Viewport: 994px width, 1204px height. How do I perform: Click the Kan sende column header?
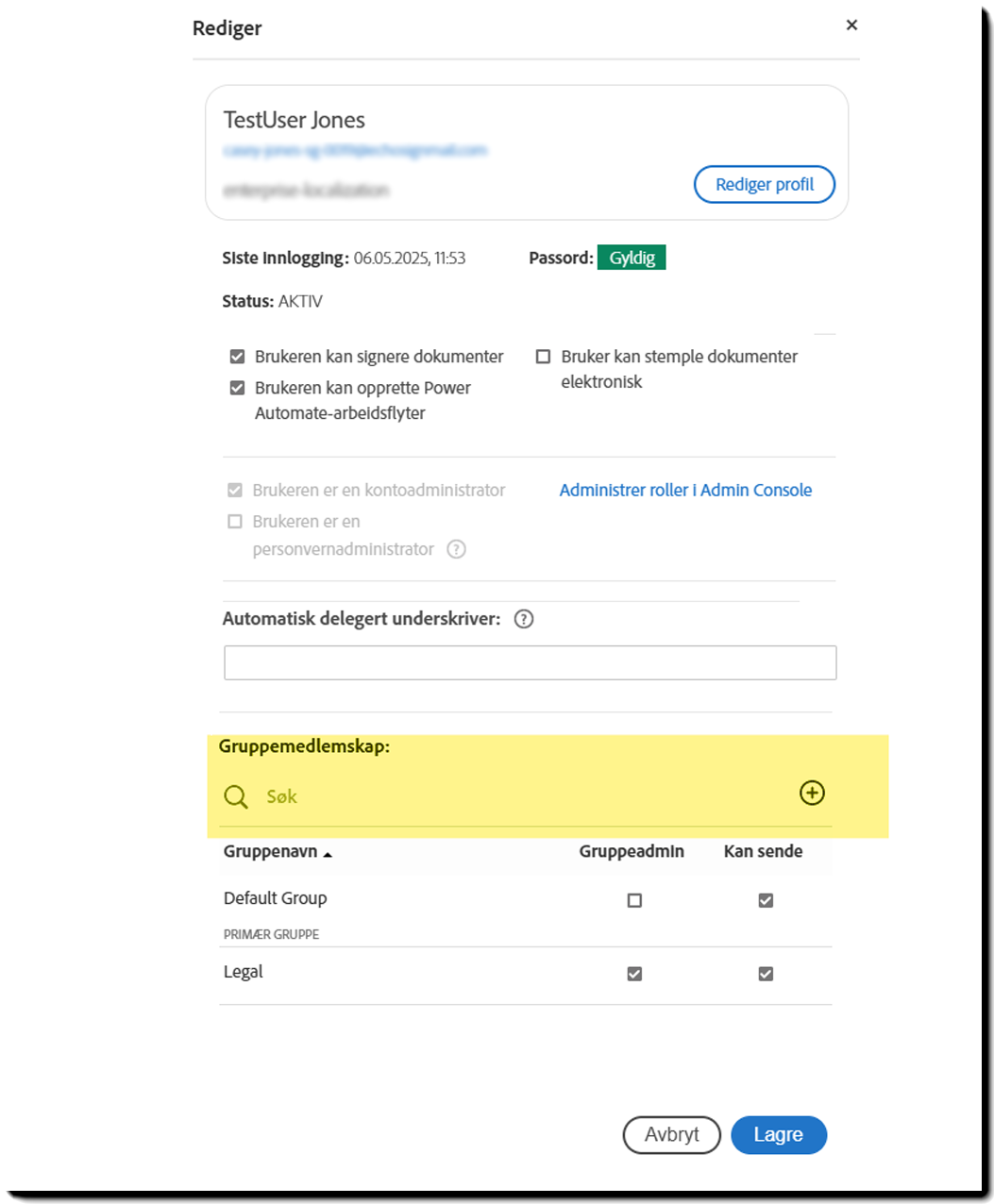pos(763,851)
